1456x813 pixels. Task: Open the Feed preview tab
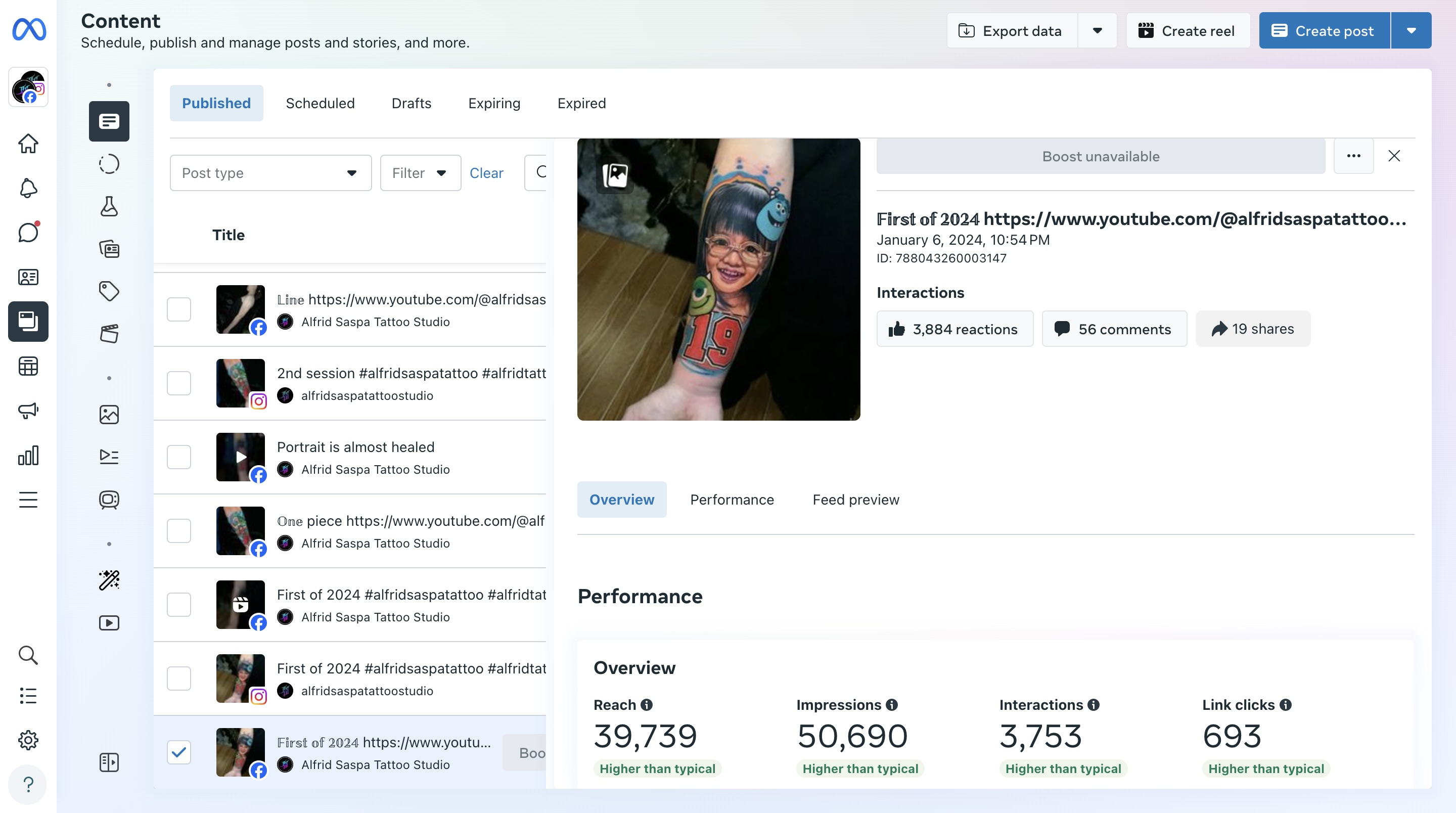[x=855, y=500]
